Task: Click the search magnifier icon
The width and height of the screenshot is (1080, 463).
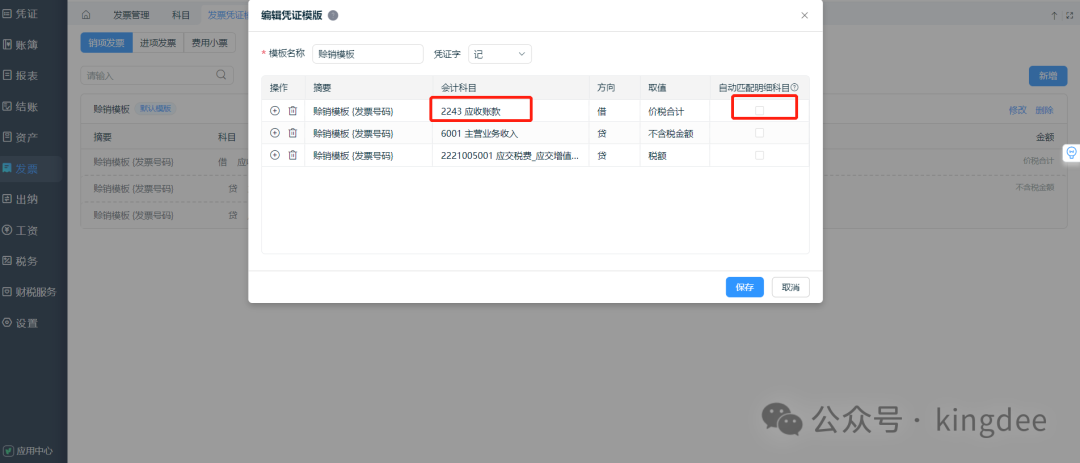Action: (222, 75)
